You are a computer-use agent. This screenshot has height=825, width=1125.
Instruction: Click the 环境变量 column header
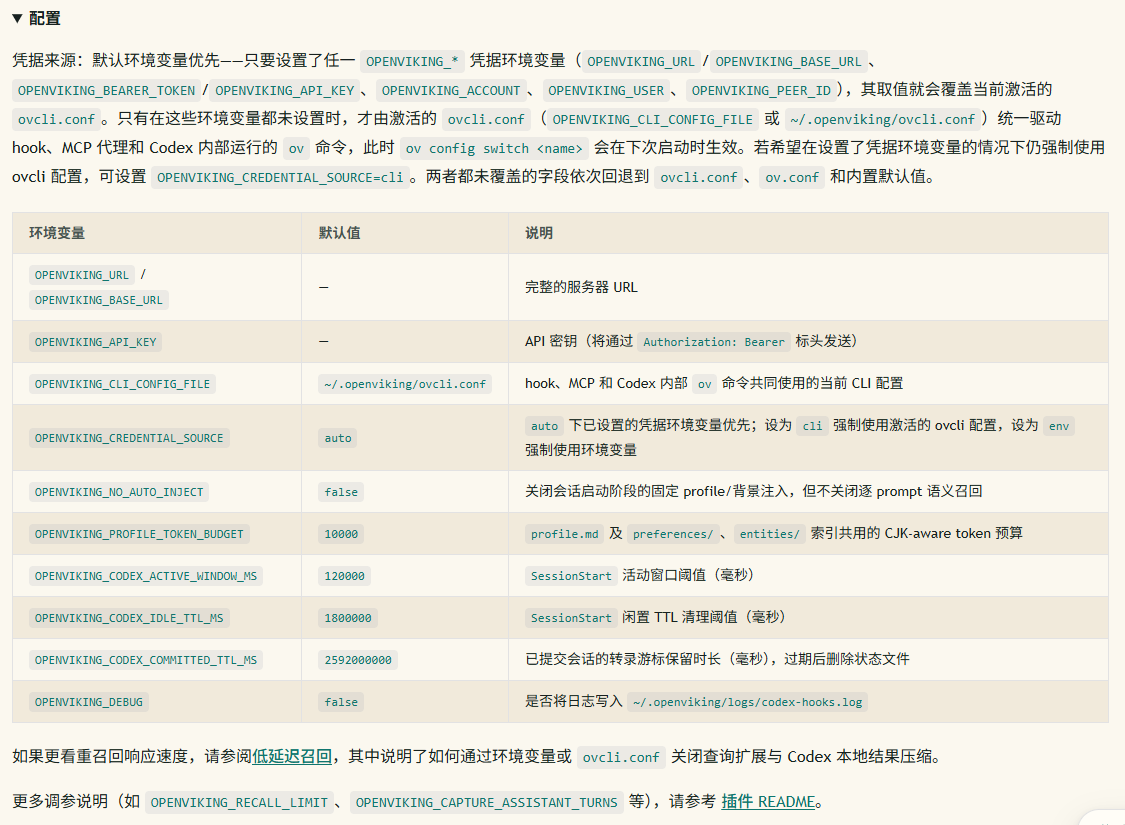click(x=57, y=233)
